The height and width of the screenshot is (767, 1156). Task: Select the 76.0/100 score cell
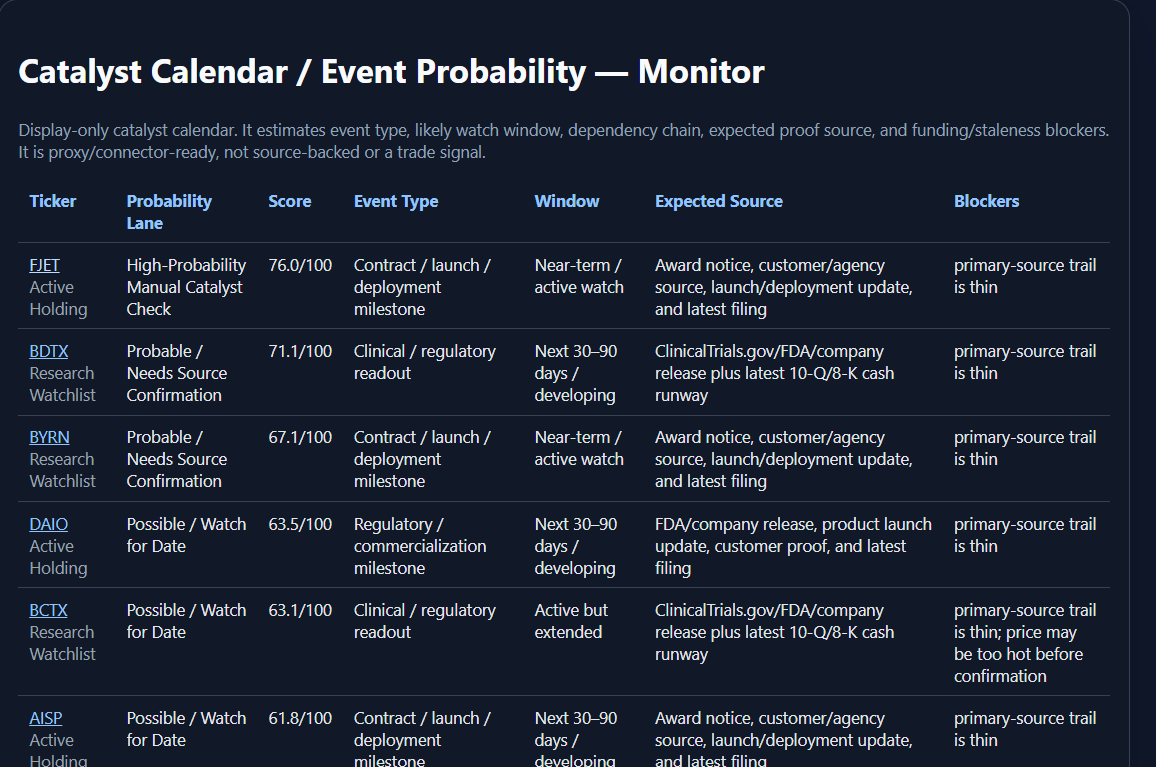click(300, 266)
